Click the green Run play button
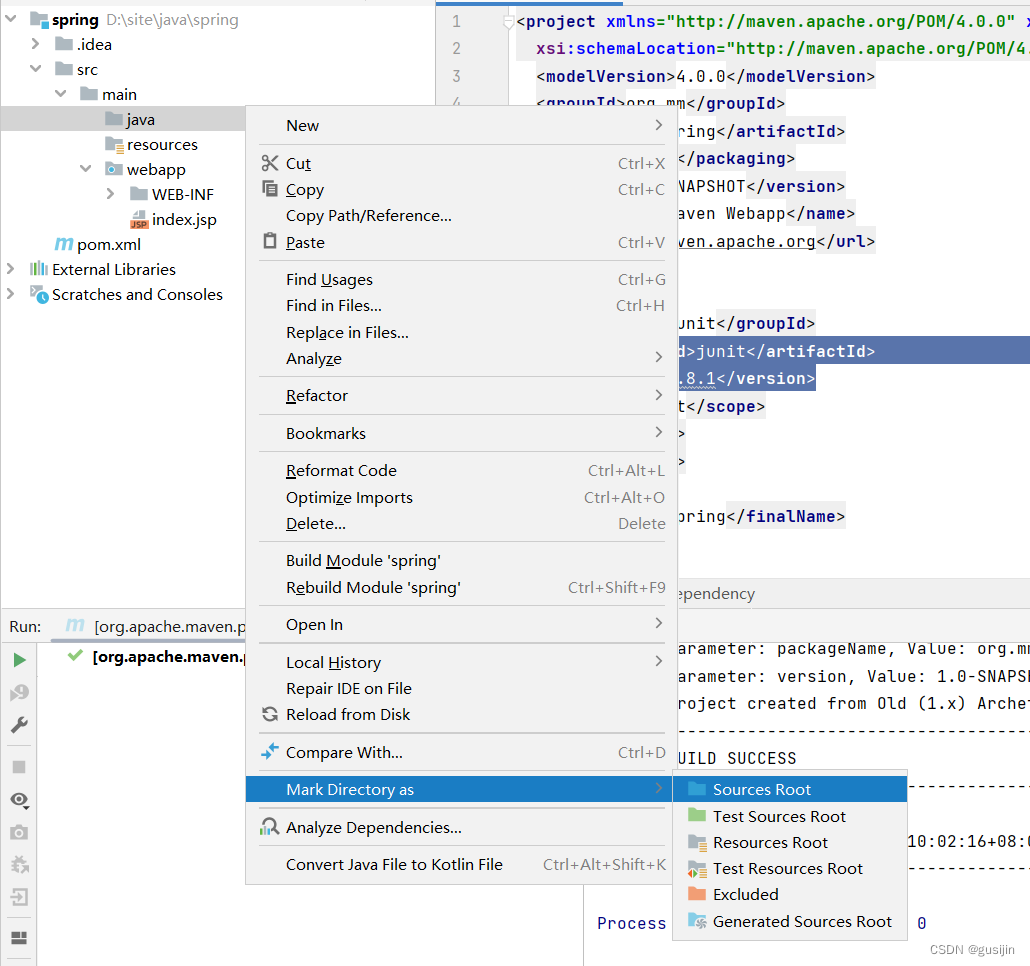This screenshot has width=1030, height=966. [20, 660]
